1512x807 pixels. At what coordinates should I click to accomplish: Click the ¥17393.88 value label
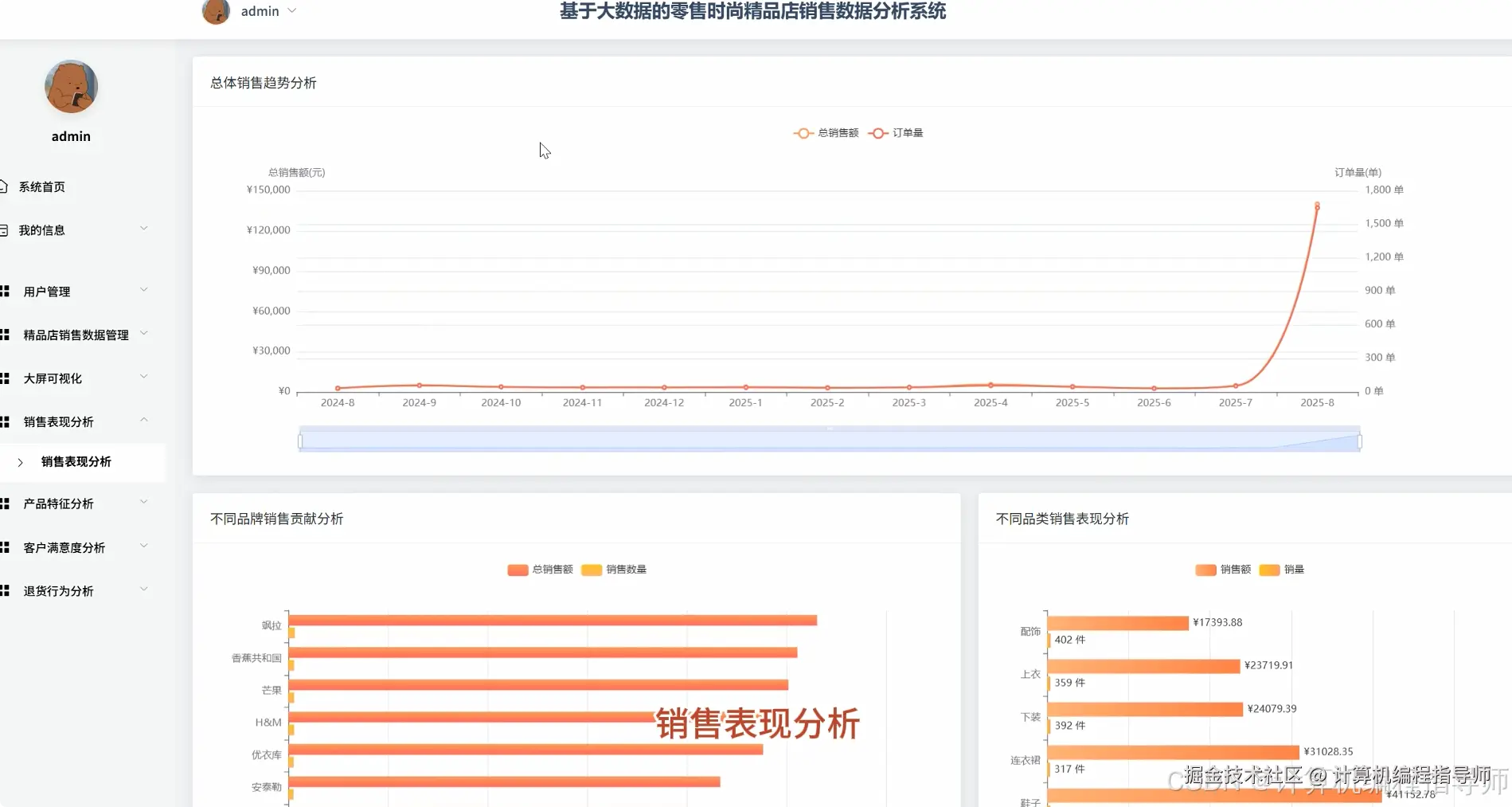(1217, 622)
